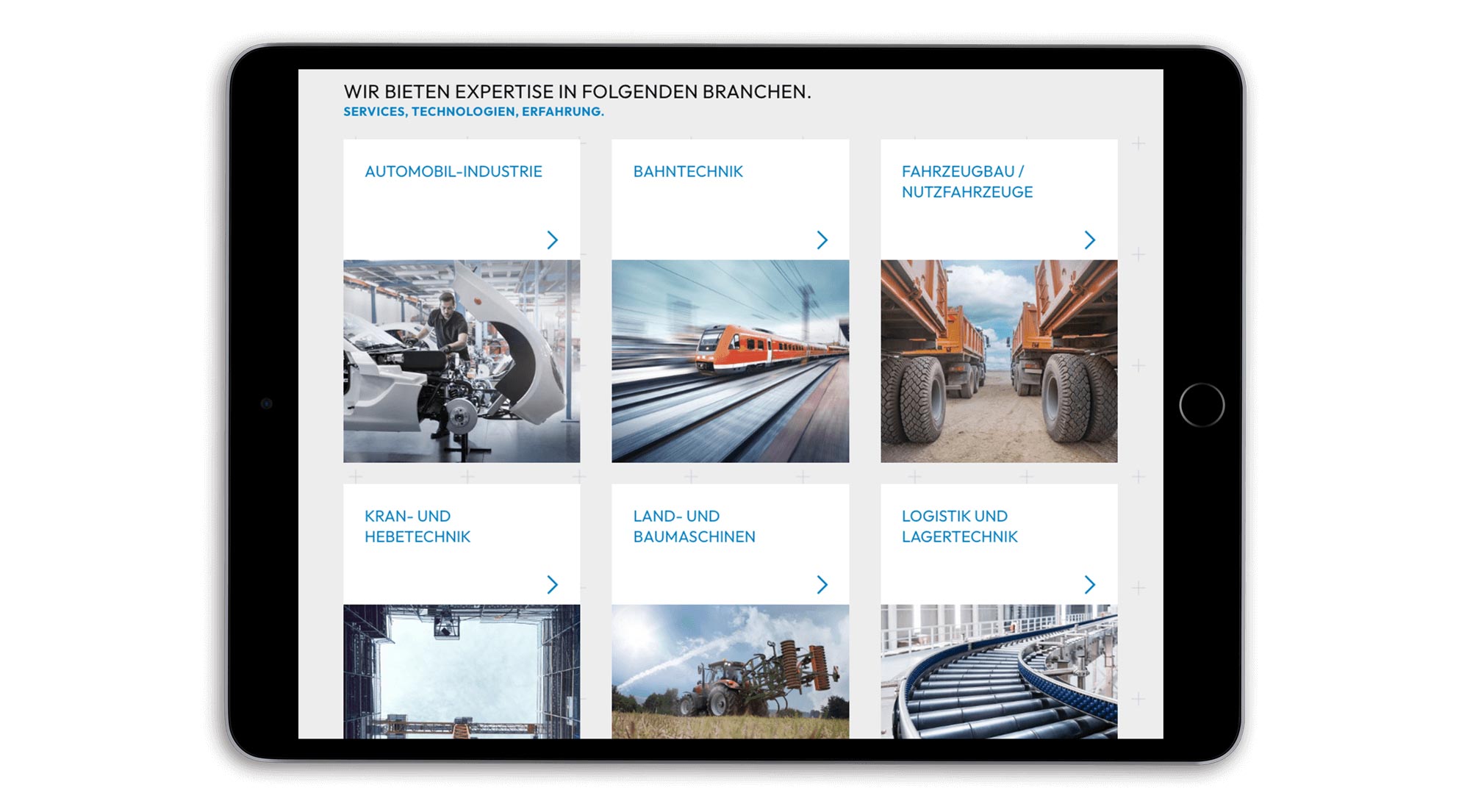Click the arrow on the Fahrzeugbau / Nutzfahrzeuge card
Image resolution: width=1470 pixels, height=812 pixels.
pos(1089,240)
